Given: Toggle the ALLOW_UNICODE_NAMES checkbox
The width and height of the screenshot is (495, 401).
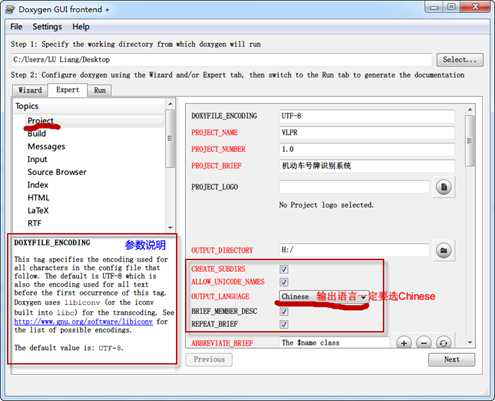Looking at the screenshot, I should (x=284, y=282).
